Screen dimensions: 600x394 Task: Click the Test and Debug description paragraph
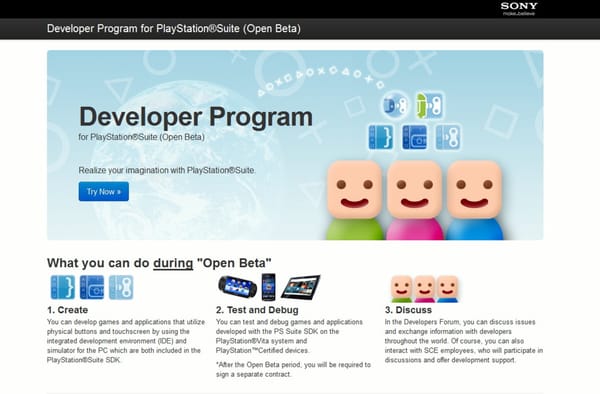tap(289, 336)
